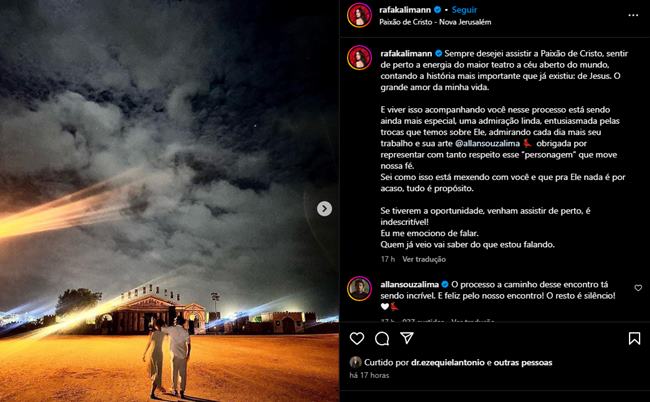This screenshot has width=650, height=402.
Task: Like the post with the heart icon
Action: pyautogui.click(x=357, y=339)
